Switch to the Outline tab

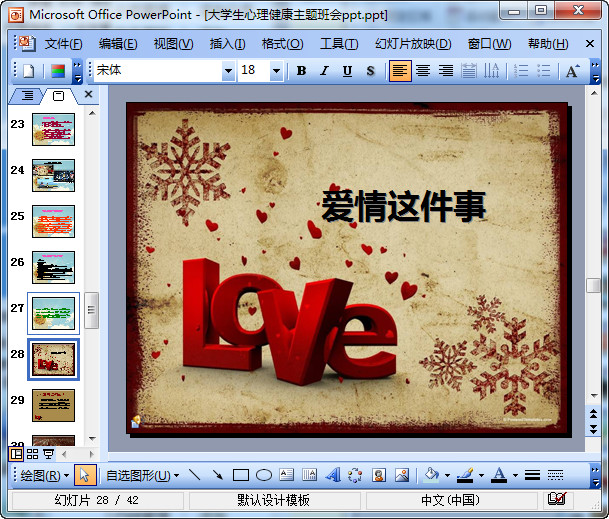27,95
